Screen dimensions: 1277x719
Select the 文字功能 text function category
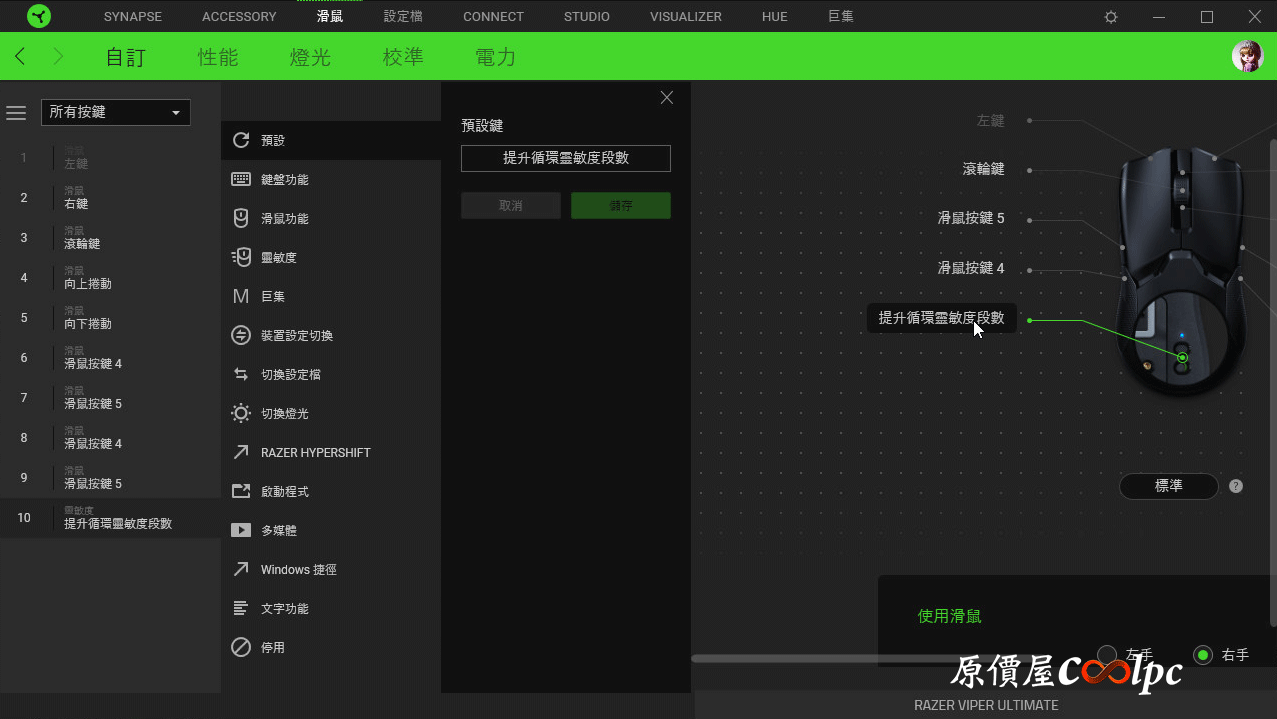pyautogui.click(x=331, y=608)
